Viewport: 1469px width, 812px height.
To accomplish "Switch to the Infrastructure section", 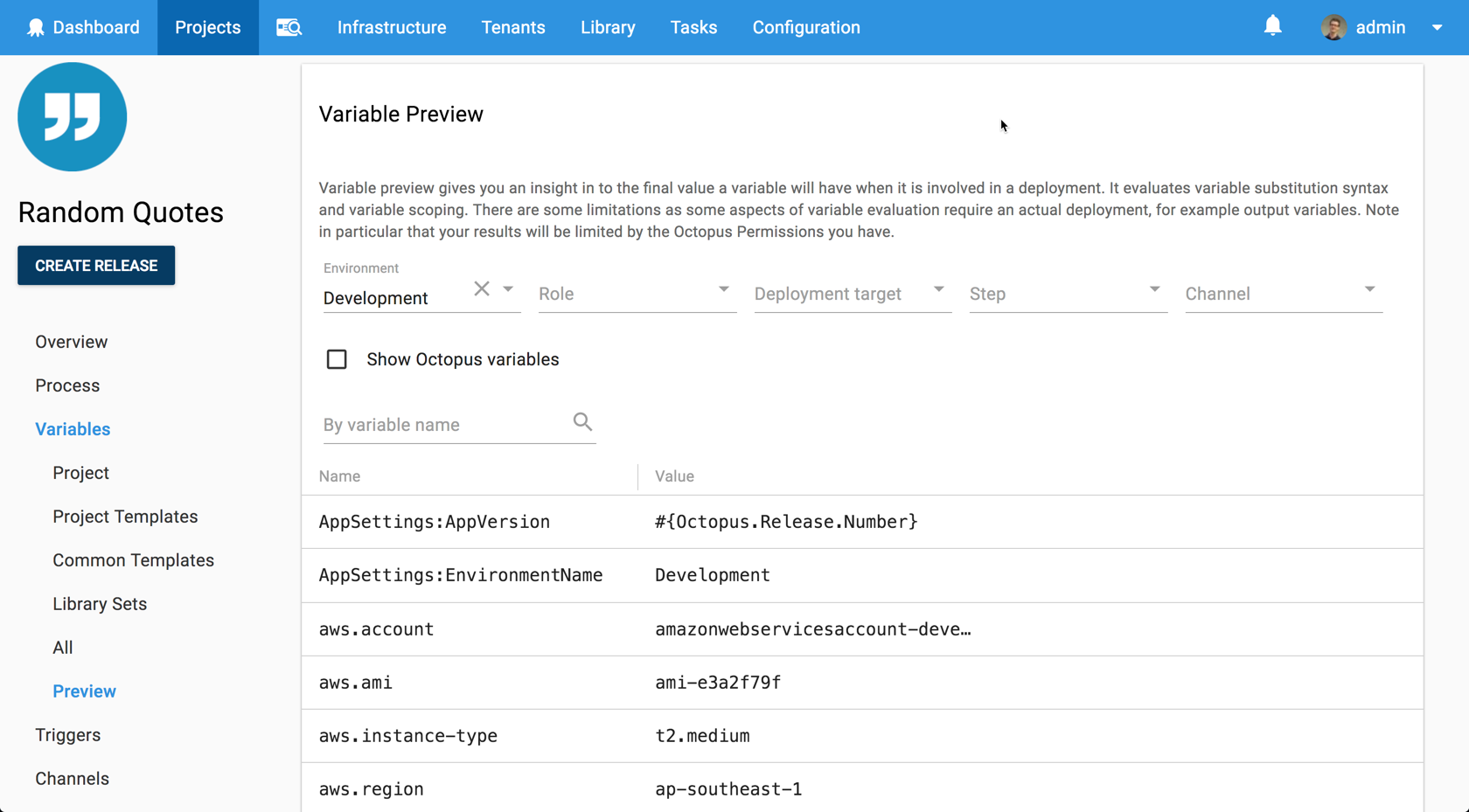I will [x=391, y=27].
